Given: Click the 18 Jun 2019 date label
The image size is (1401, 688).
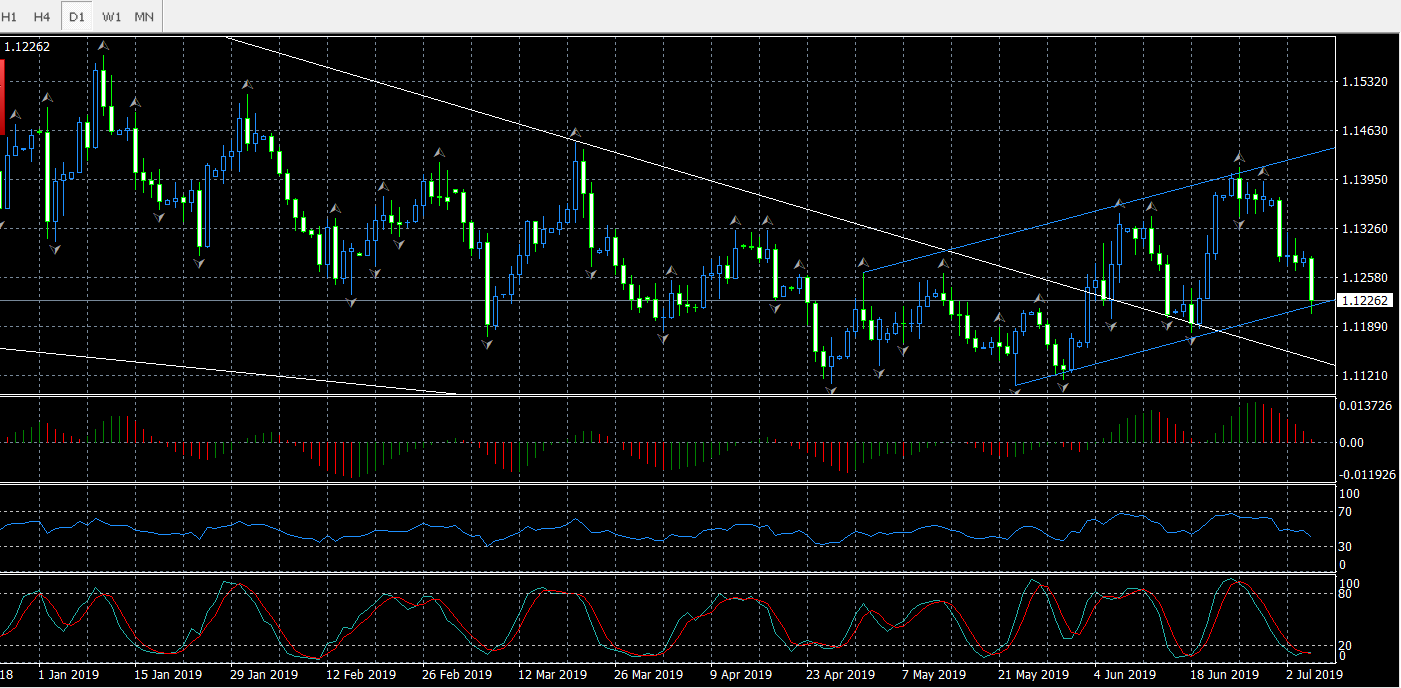Looking at the screenshot, I should click(1224, 675).
